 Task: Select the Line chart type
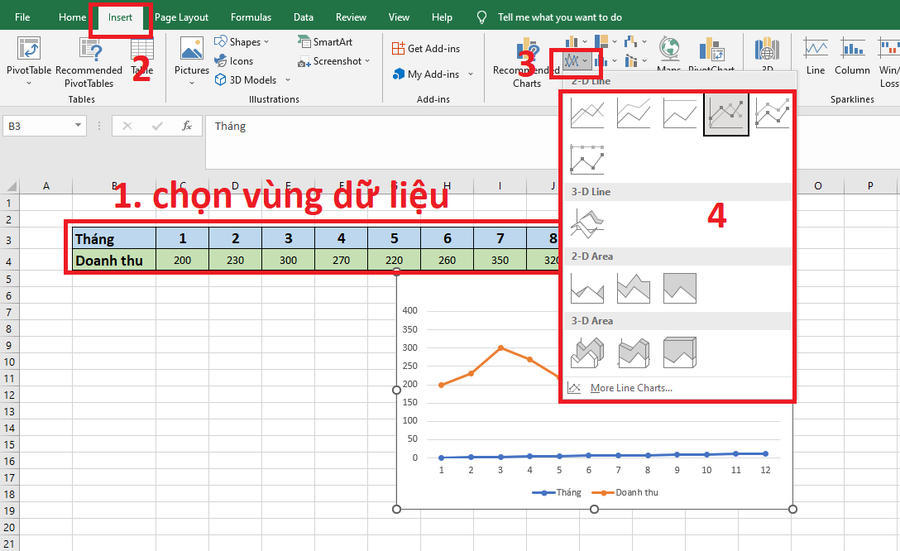tap(587, 113)
